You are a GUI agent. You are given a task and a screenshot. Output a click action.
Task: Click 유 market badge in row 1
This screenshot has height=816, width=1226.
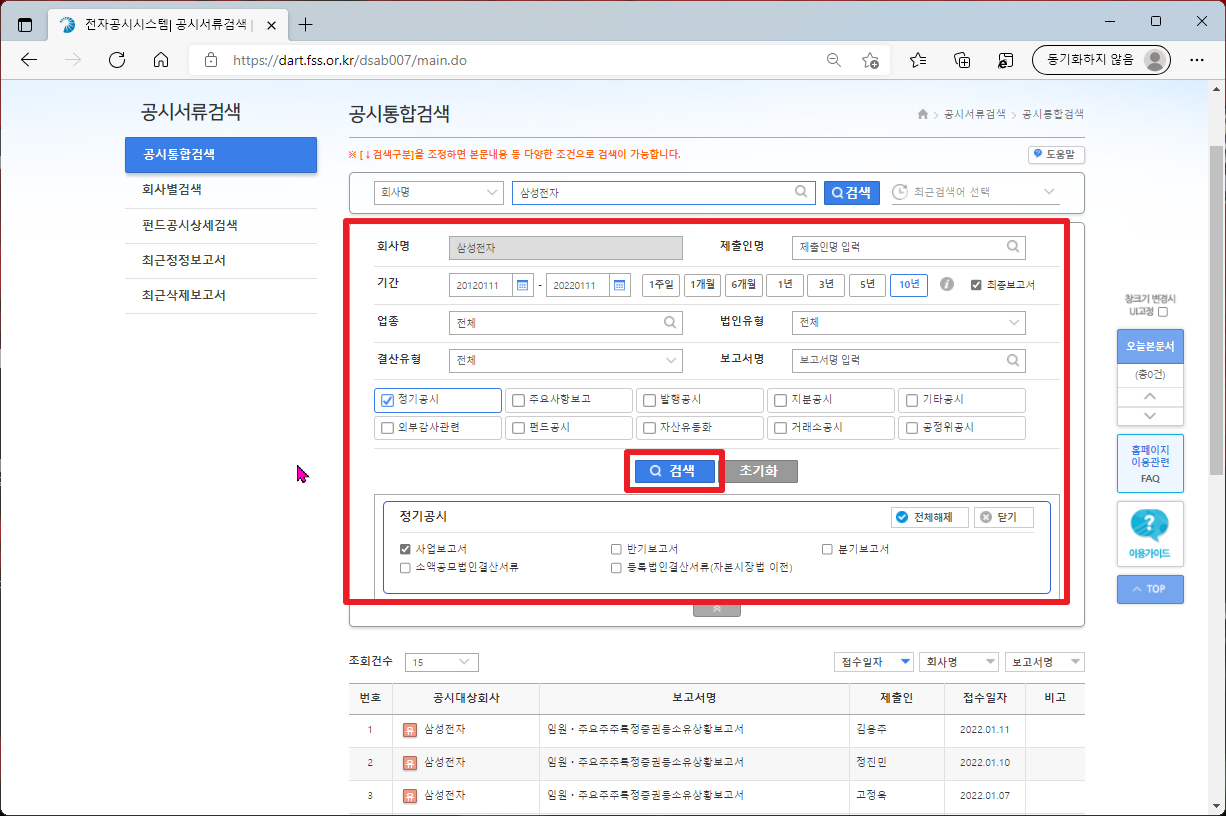click(409, 729)
